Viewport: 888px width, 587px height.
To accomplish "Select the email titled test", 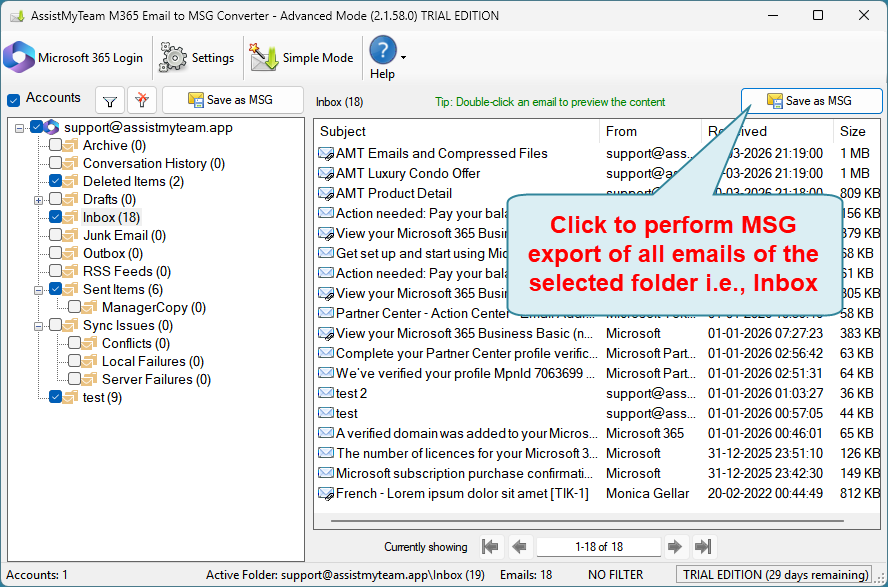I will [347, 413].
